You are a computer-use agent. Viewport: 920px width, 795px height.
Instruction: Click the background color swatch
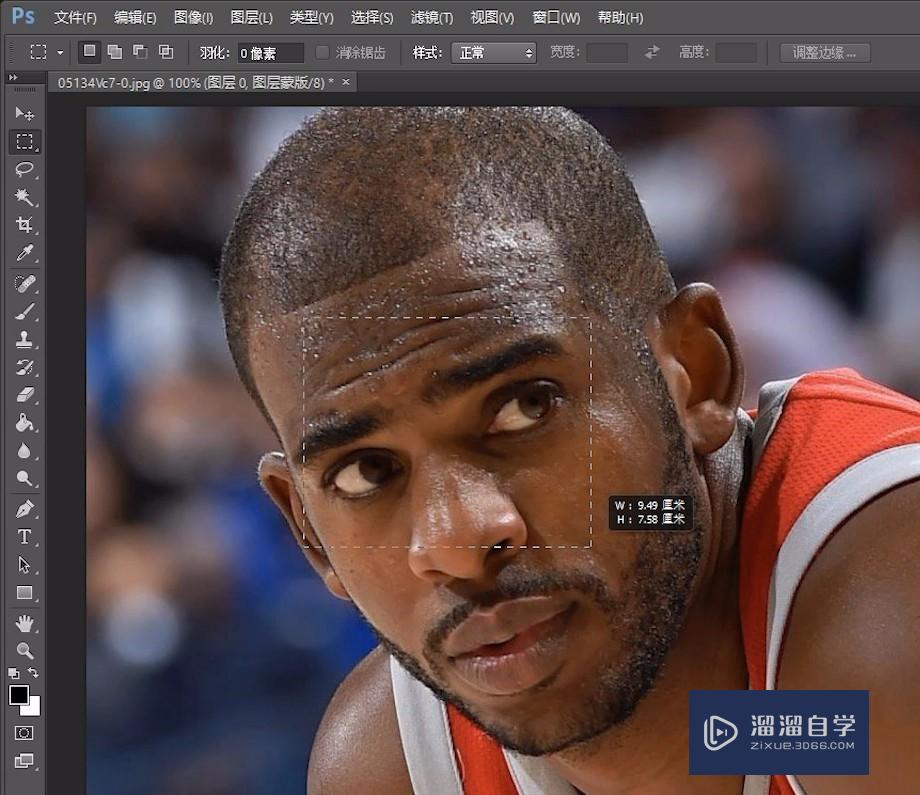33,708
